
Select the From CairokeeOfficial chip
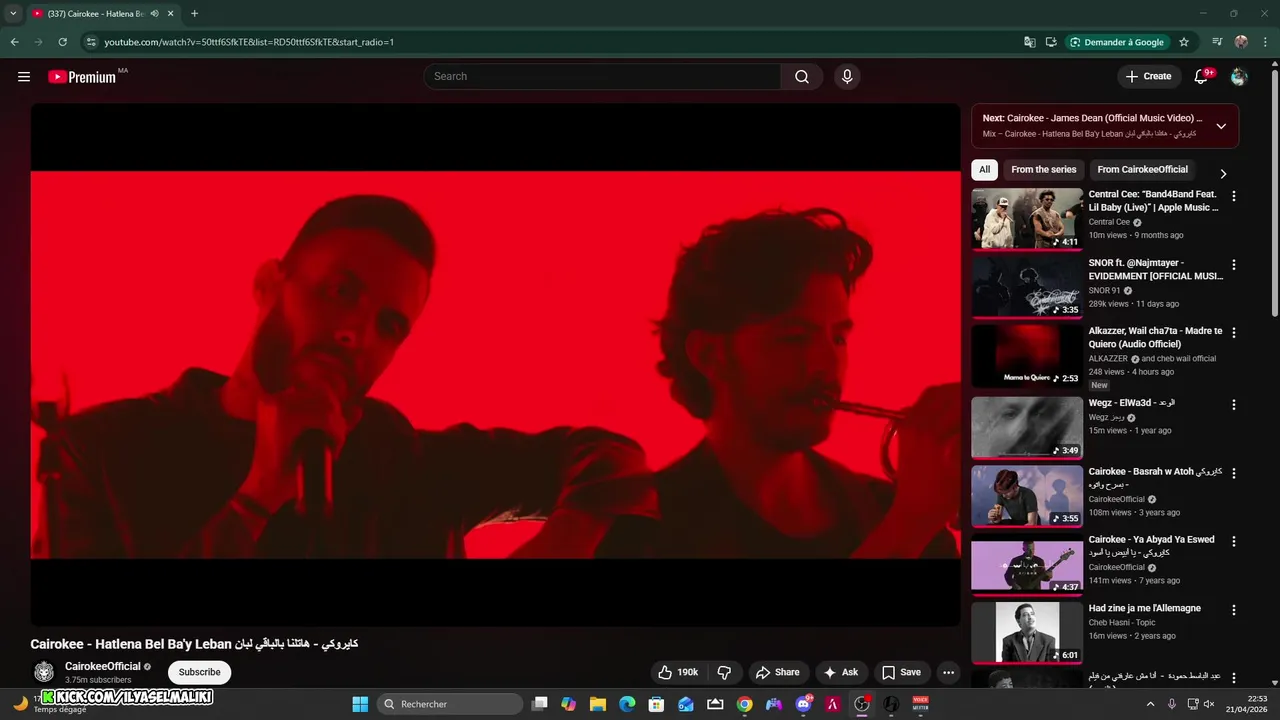click(x=1142, y=169)
